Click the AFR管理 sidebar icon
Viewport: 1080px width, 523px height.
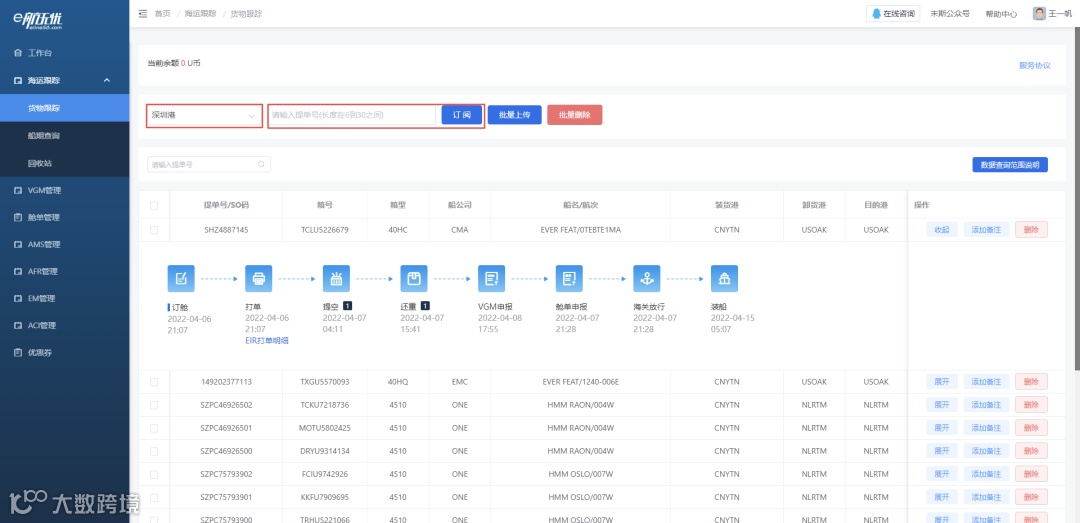click(x=18, y=271)
